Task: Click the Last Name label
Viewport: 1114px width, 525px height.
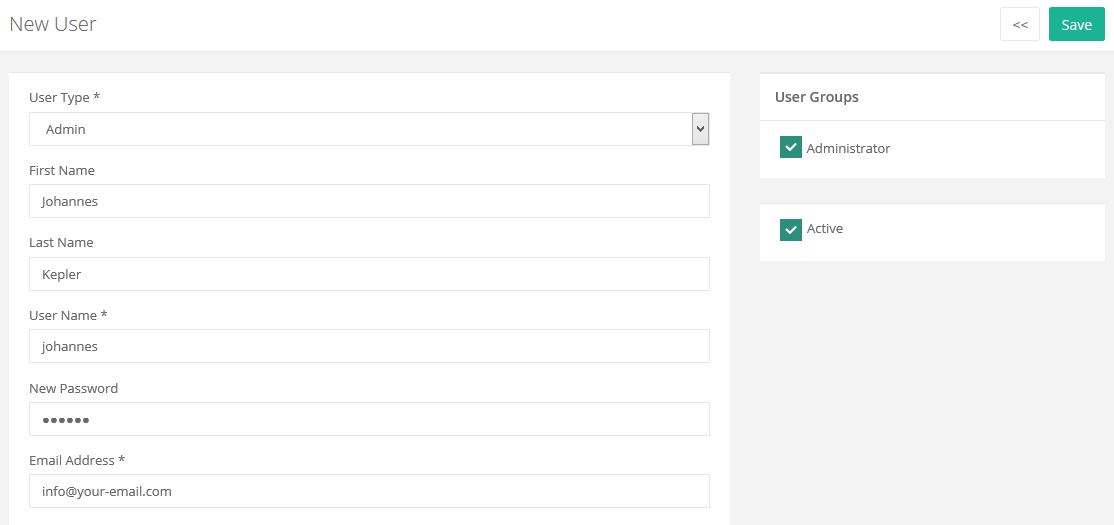Action: 61,242
